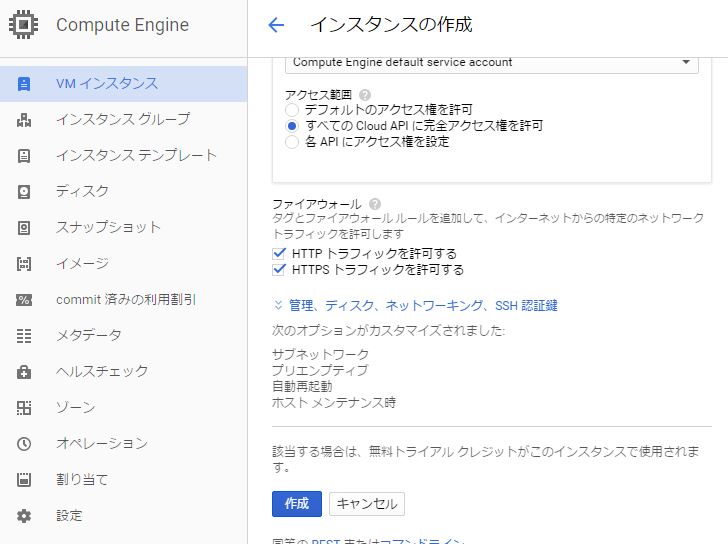Viewport: 728px width, 544px height.
Task: Open 割り当て menu item
Action: pos(124,479)
